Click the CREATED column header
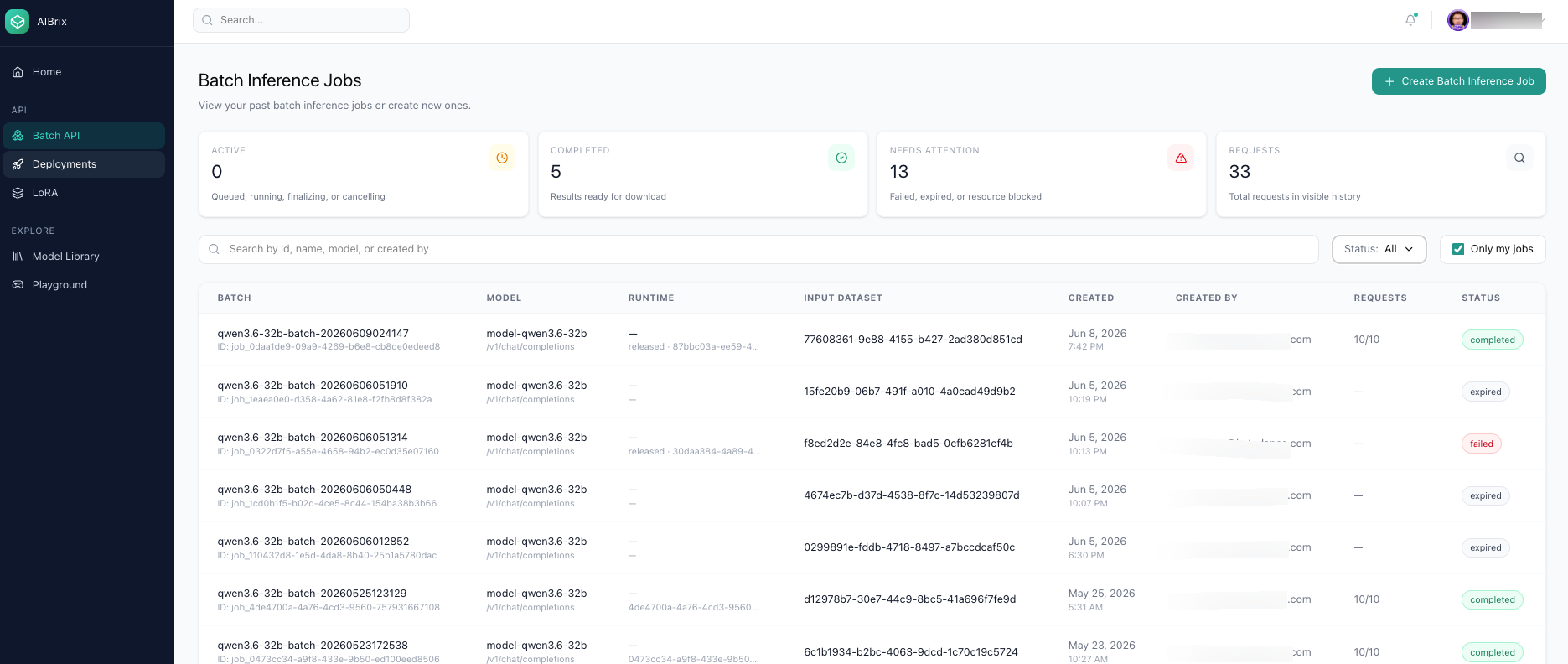Screen dimensions: 1568x664 pos(1091,298)
